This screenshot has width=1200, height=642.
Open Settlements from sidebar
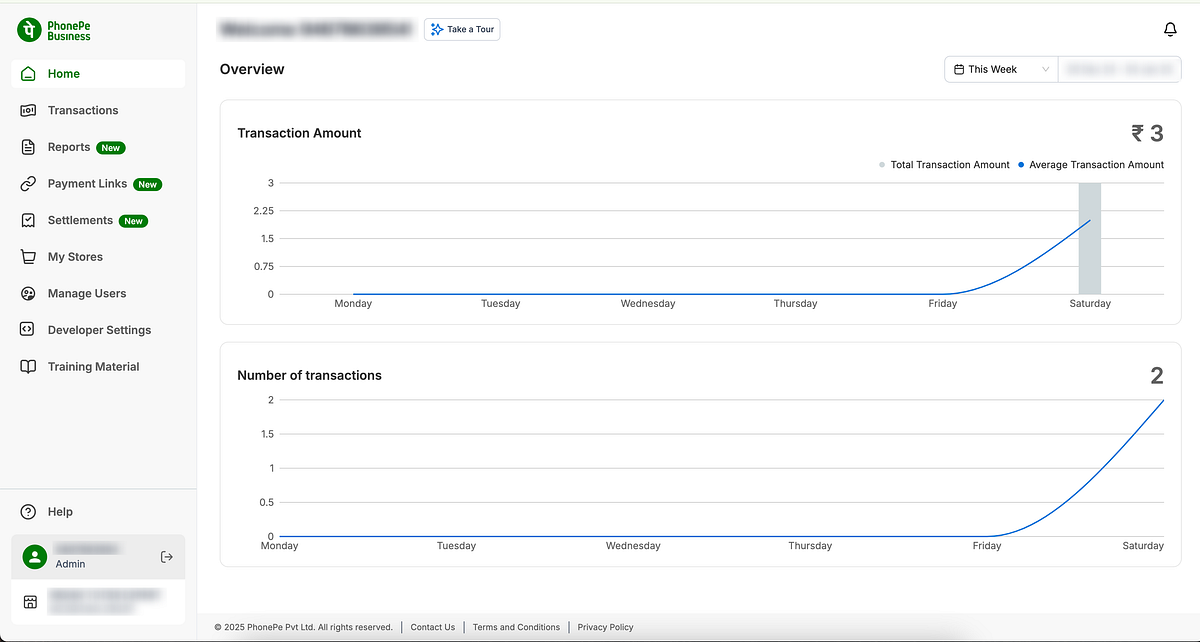click(98, 220)
